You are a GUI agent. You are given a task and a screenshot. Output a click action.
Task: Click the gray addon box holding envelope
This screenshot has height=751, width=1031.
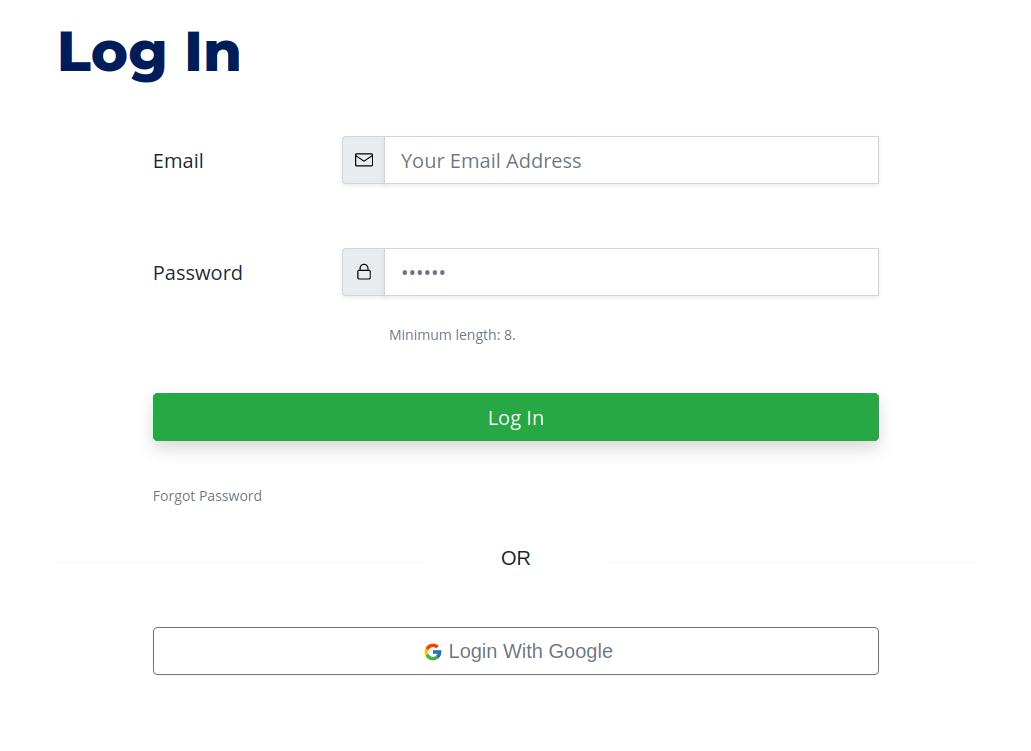point(364,160)
